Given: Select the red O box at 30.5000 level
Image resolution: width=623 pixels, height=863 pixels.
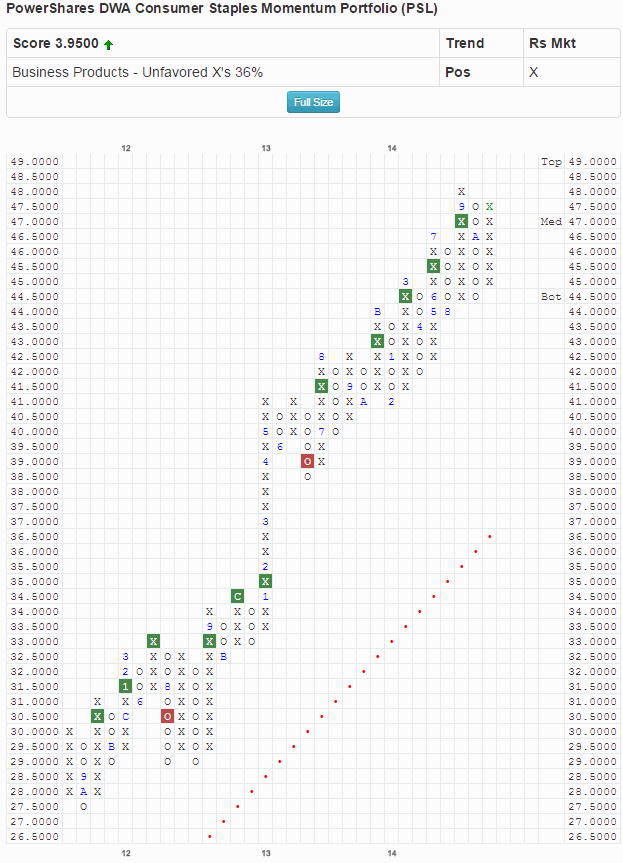Looking at the screenshot, I should (x=167, y=716).
